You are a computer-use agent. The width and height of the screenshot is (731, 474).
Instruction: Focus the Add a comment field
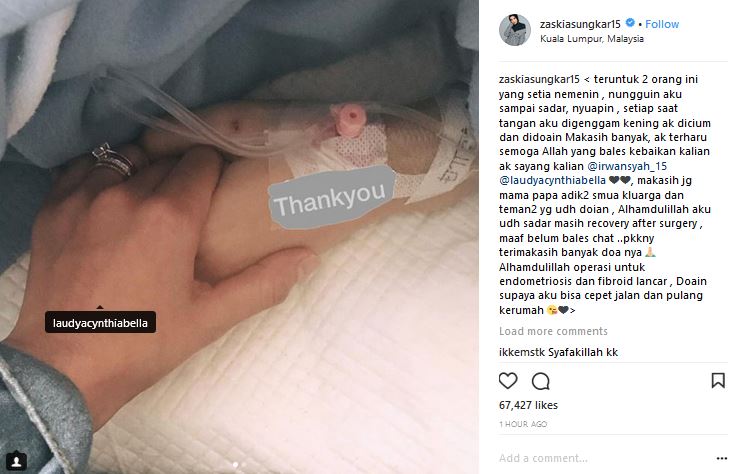[x=604, y=459]
